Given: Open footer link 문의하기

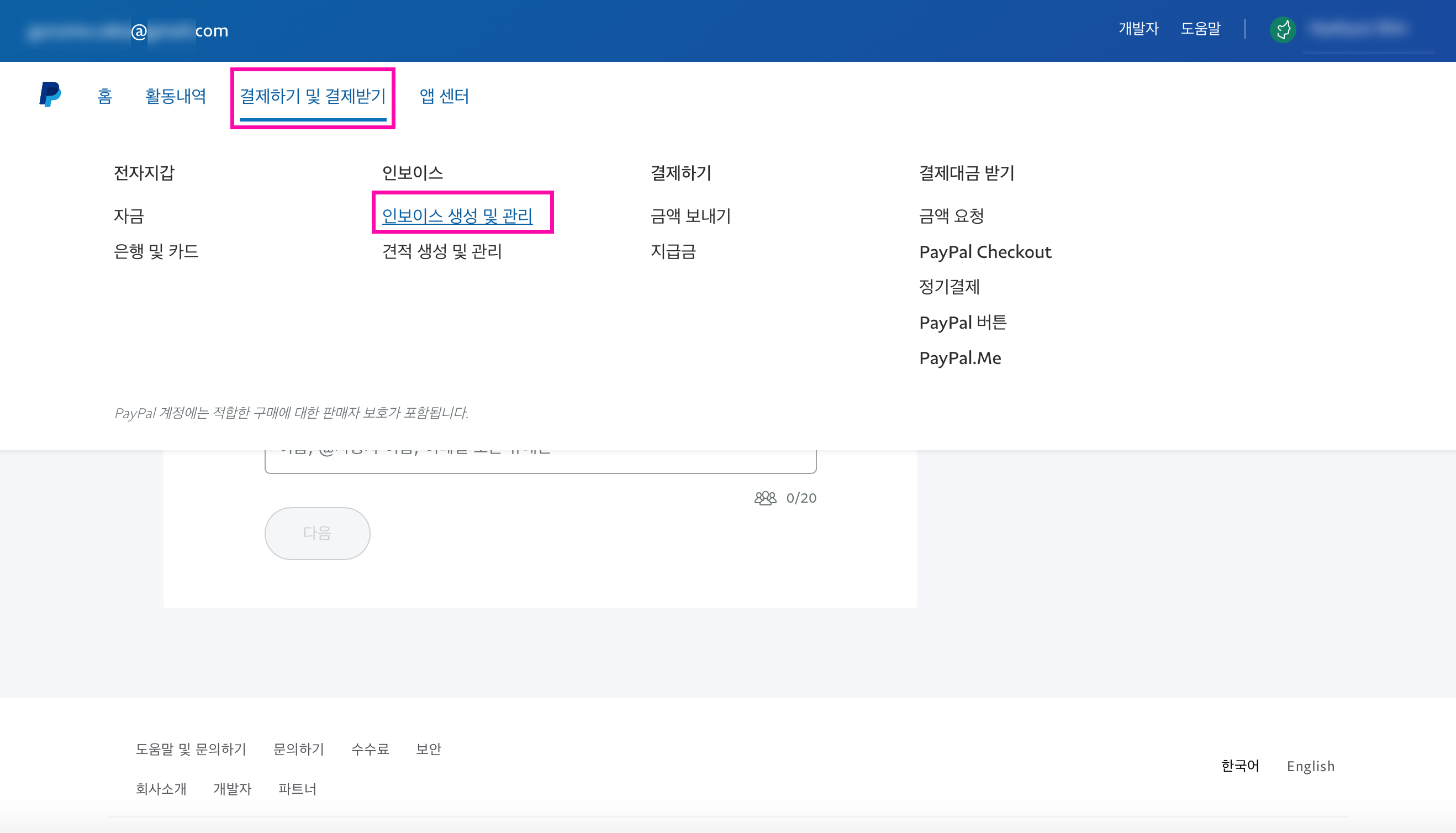Looking at the screenshot, I should coord(299,749).
